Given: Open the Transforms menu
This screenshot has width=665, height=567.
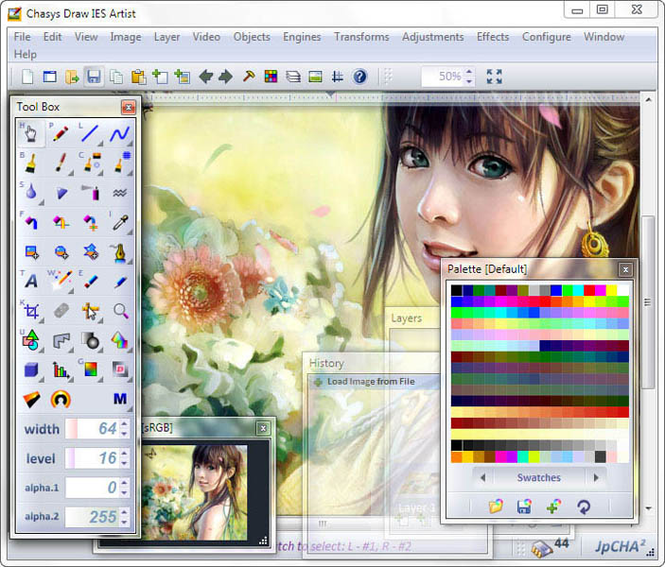Looking at the screenshot, I should [361, 37].
